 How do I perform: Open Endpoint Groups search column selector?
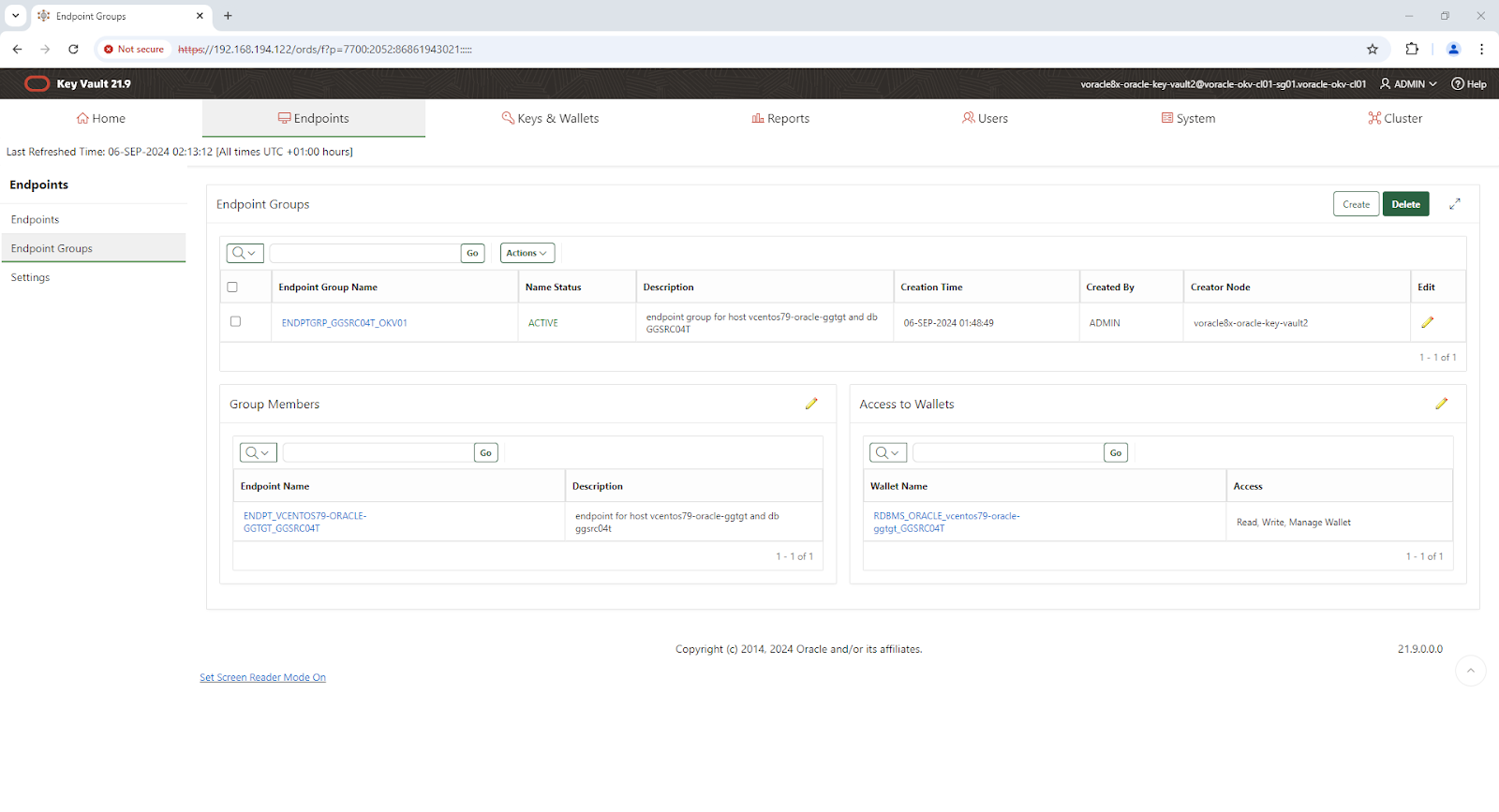tap(245, 253)
